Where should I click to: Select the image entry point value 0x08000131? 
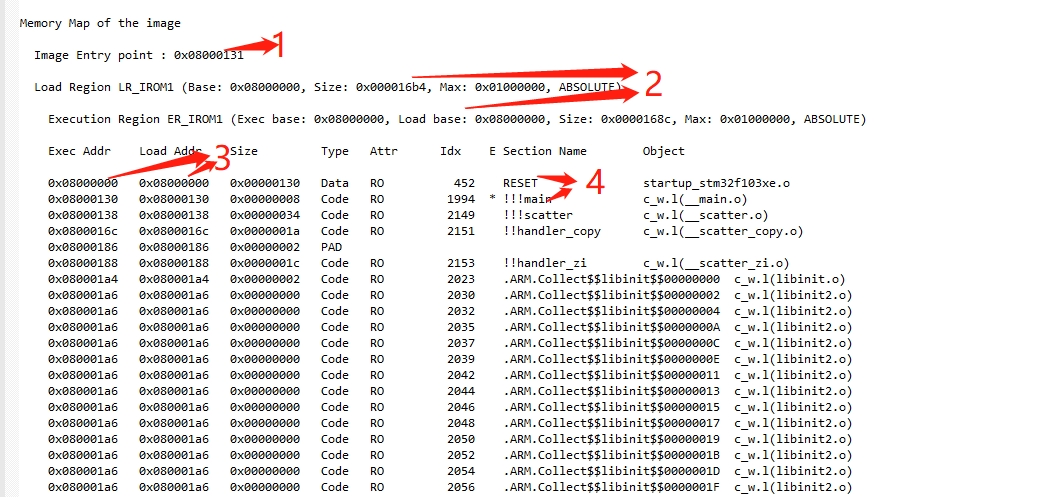point(208,55)
